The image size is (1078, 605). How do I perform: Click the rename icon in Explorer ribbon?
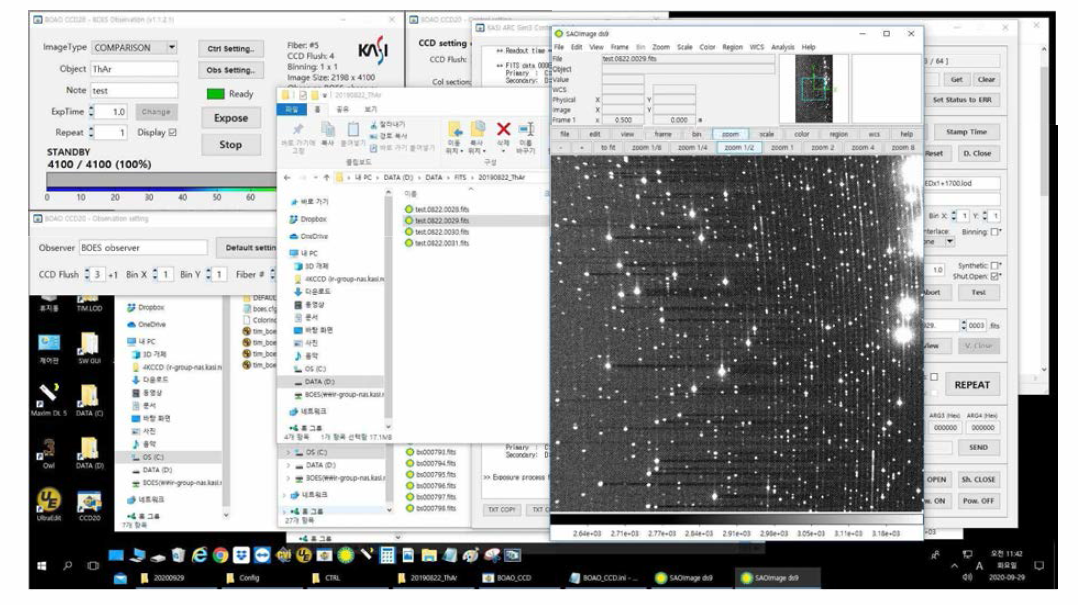[x=527, y=129]
